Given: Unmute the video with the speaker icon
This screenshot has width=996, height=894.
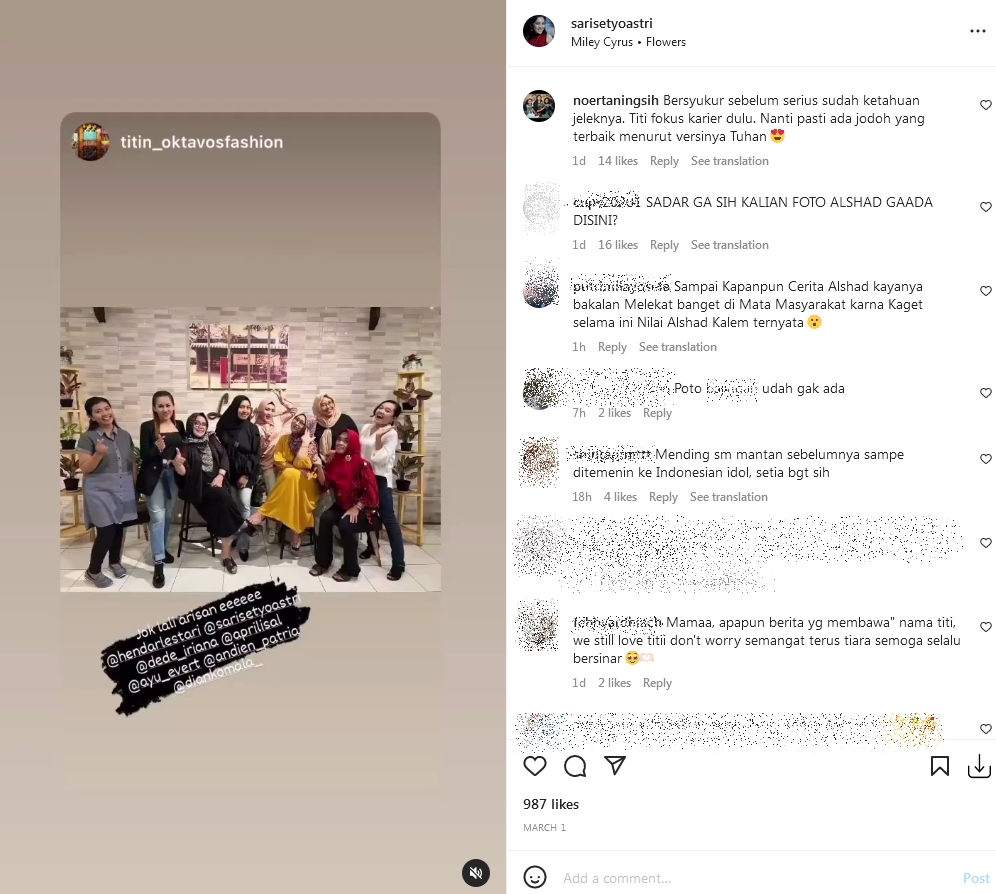Looking at the screenshot, I should [476, 873].
